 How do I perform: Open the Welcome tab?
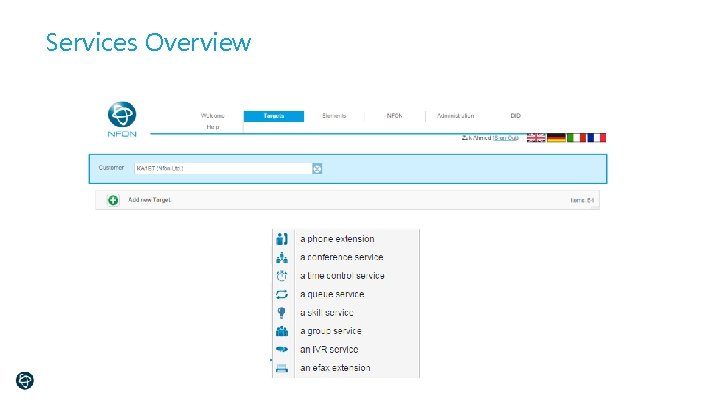[x=212, y=116]
